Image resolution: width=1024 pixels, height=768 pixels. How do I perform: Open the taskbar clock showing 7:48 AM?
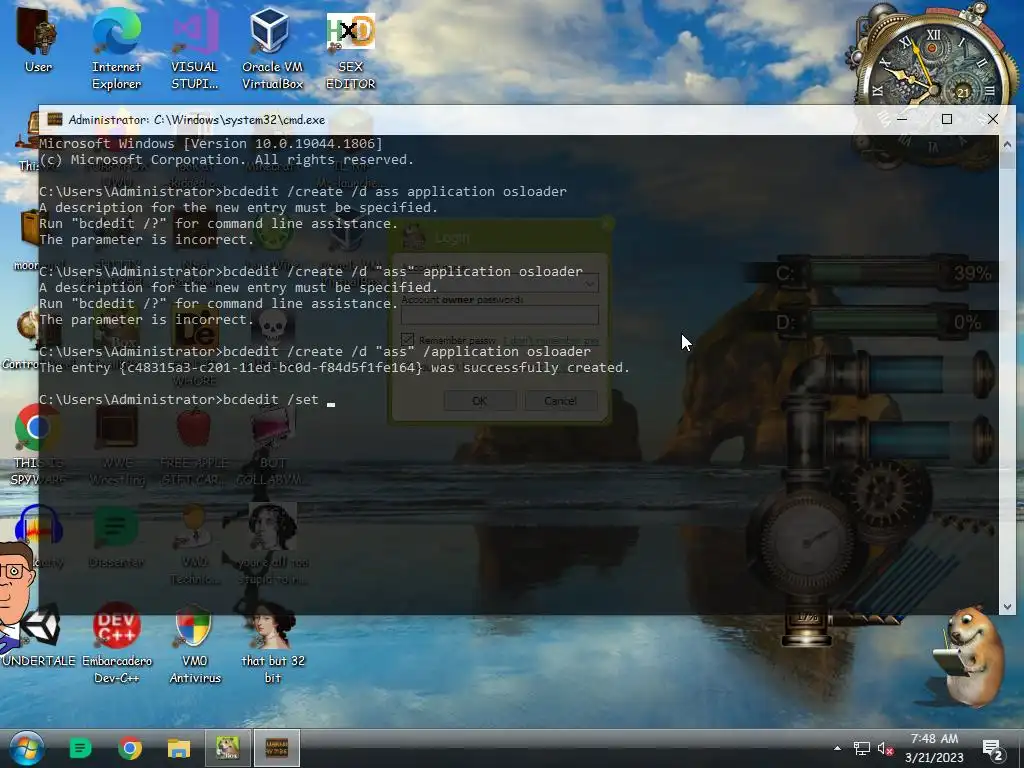(x=934, y=748)
